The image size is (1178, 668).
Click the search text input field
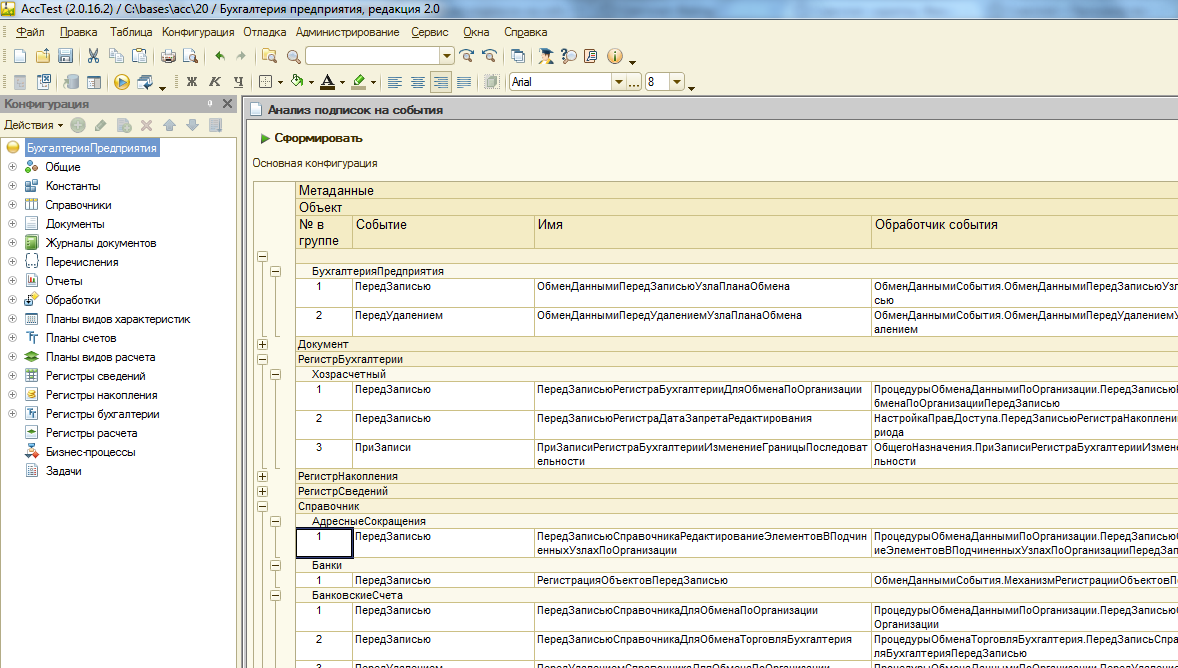click(372, 56)
